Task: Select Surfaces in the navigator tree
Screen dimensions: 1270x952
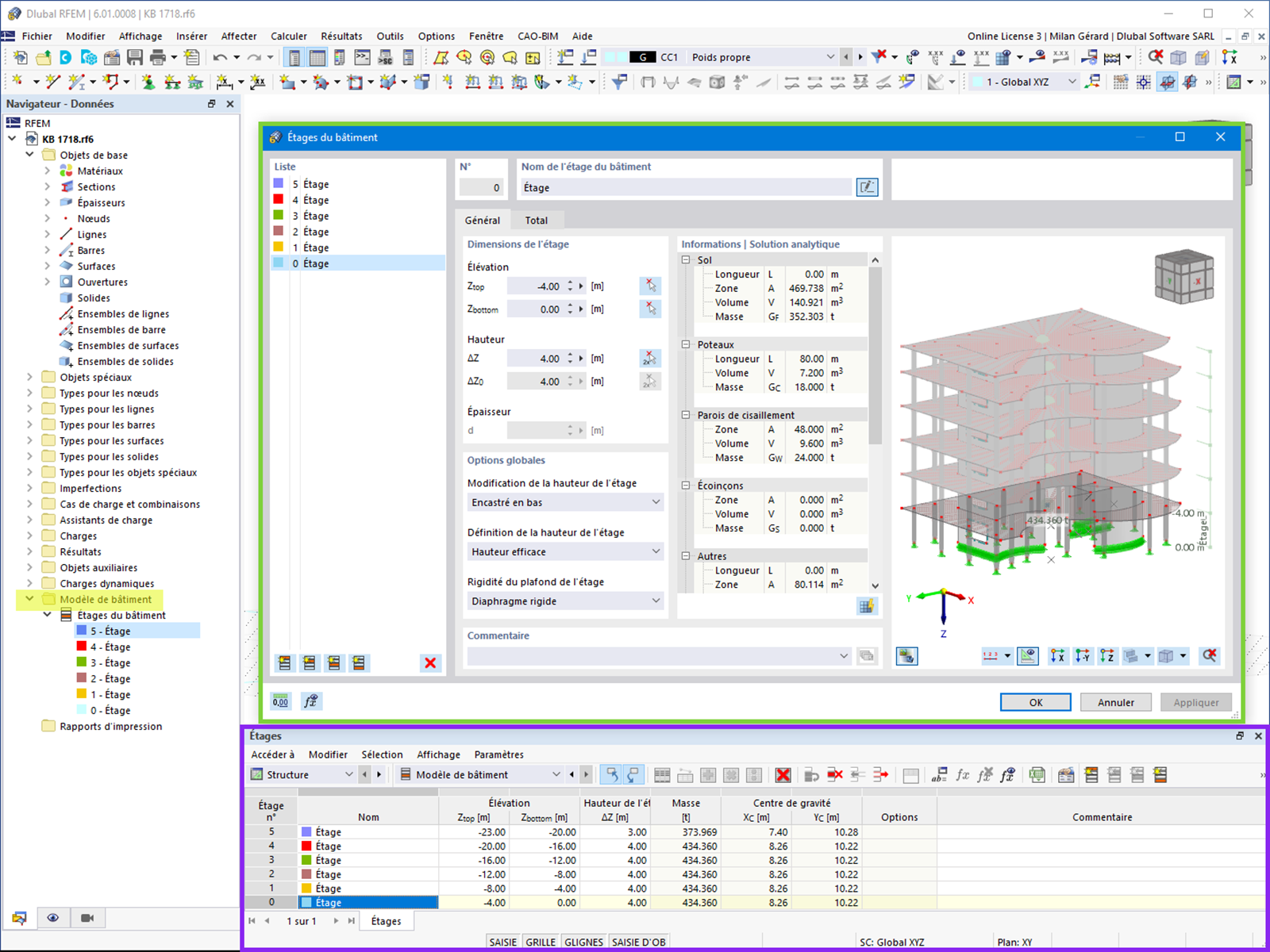Action: point(96,266)
